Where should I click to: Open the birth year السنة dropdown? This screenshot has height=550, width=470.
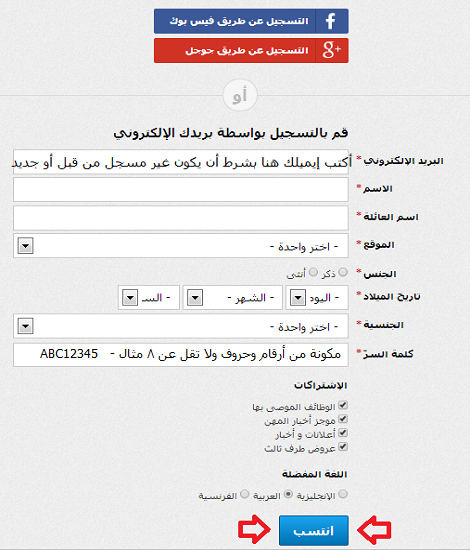pos(149,298)
